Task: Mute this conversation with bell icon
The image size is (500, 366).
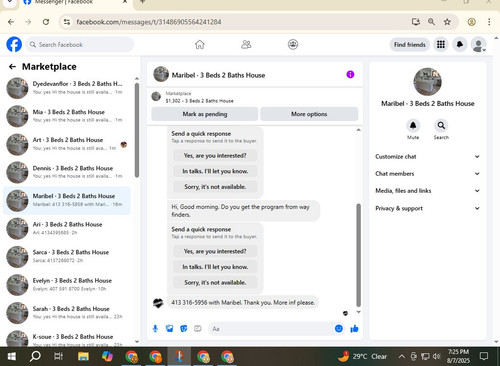Action: 413,126
